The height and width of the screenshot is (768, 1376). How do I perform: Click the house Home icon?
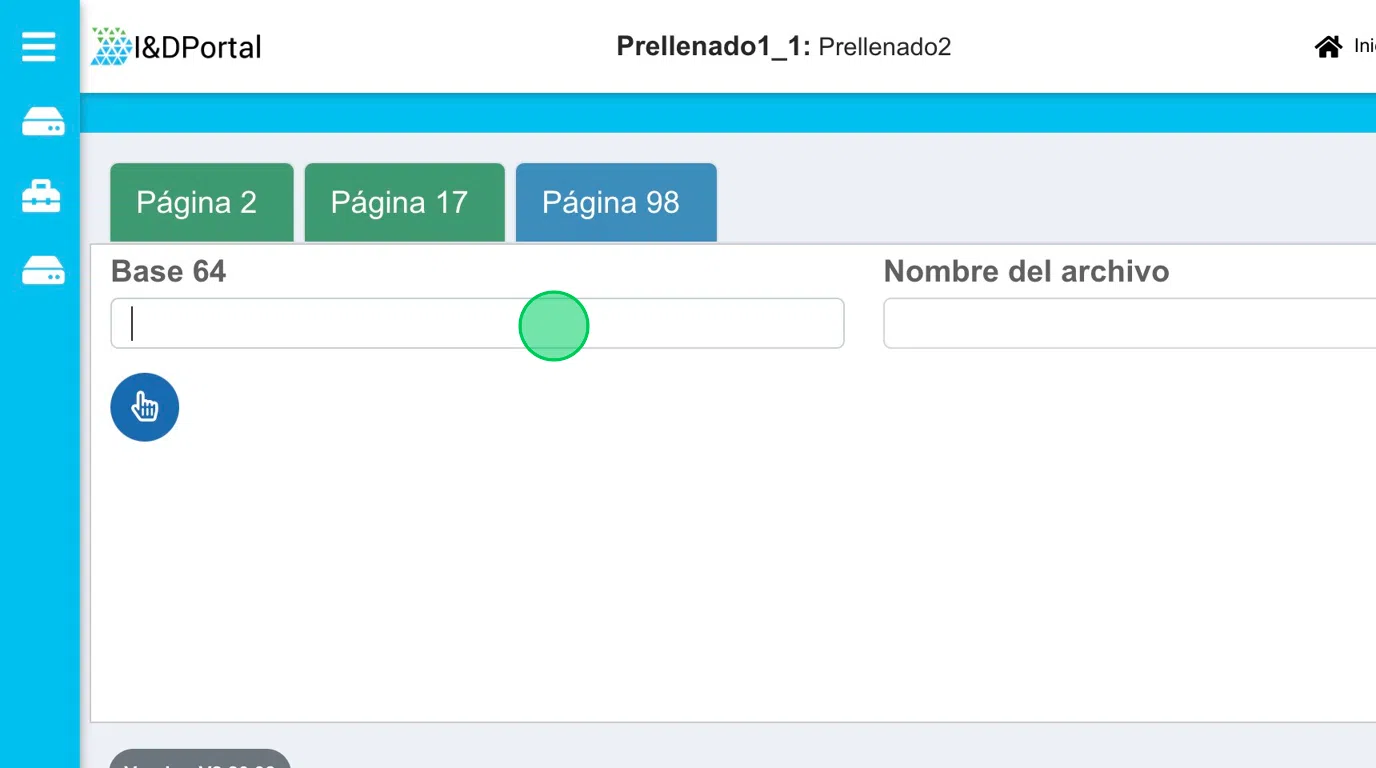pos(1328,46)
